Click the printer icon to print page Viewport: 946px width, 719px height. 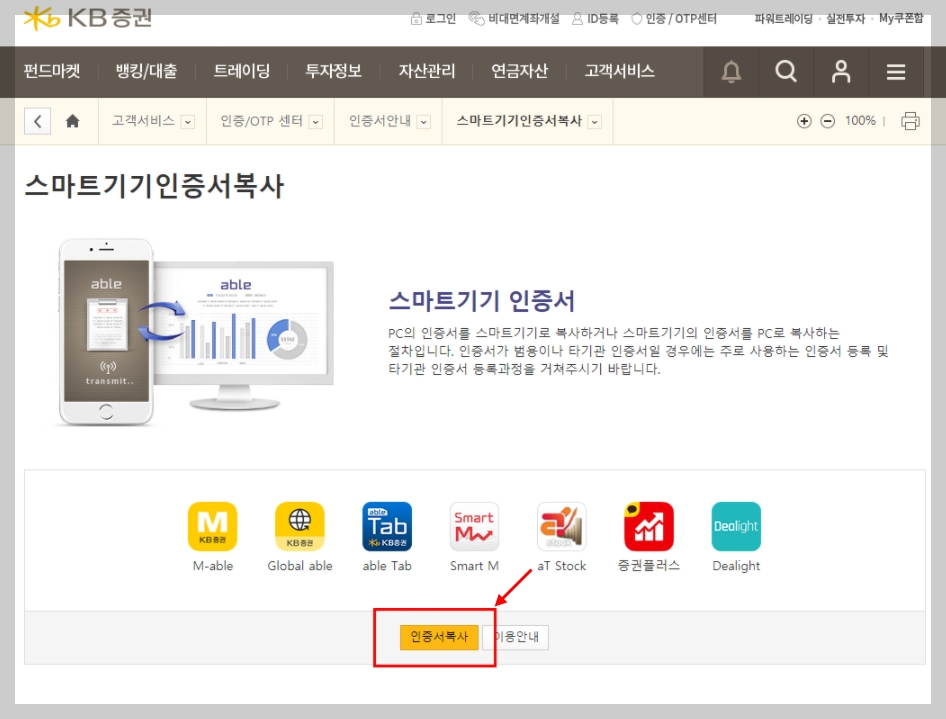909,119
